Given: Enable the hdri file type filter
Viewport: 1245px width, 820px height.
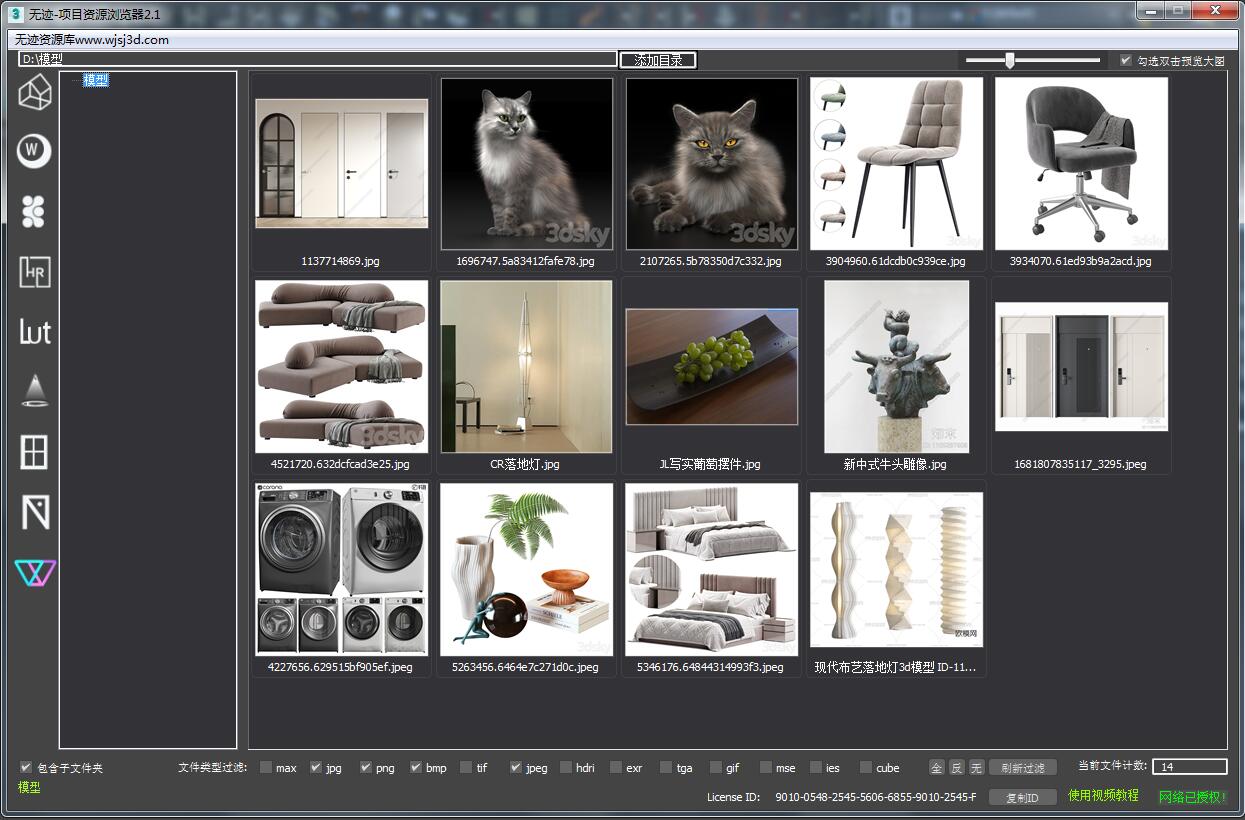Looking at the screenshot, I should pos(566,768).
